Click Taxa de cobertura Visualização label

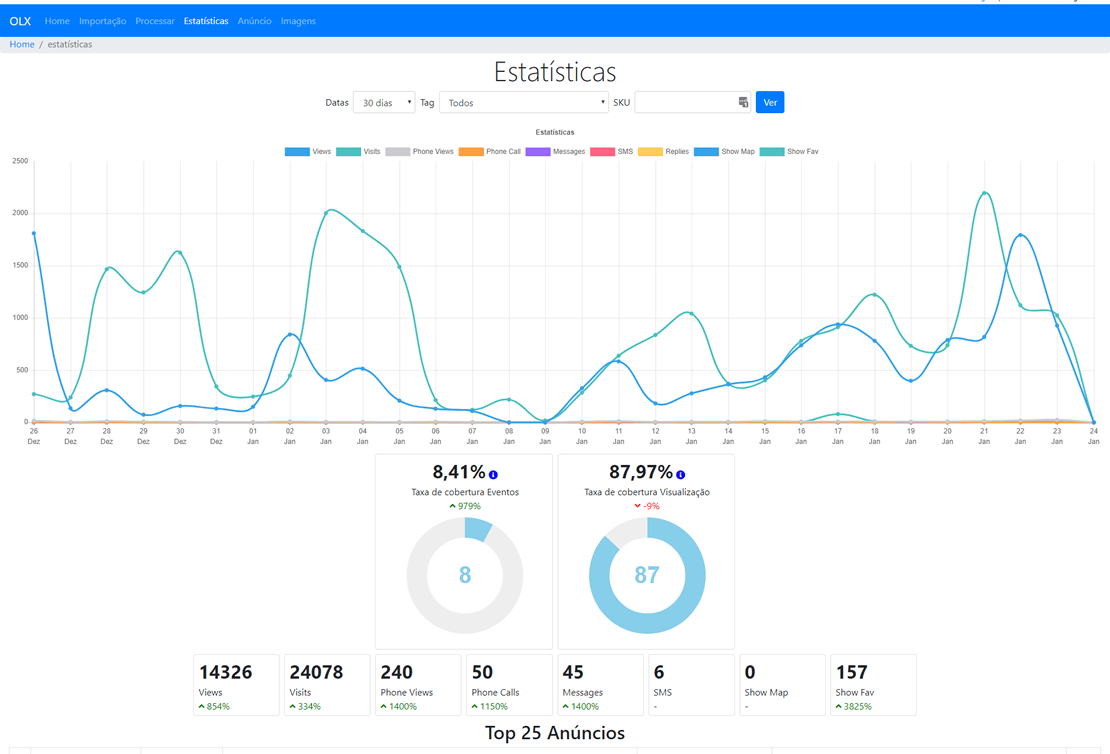(647, 492)
